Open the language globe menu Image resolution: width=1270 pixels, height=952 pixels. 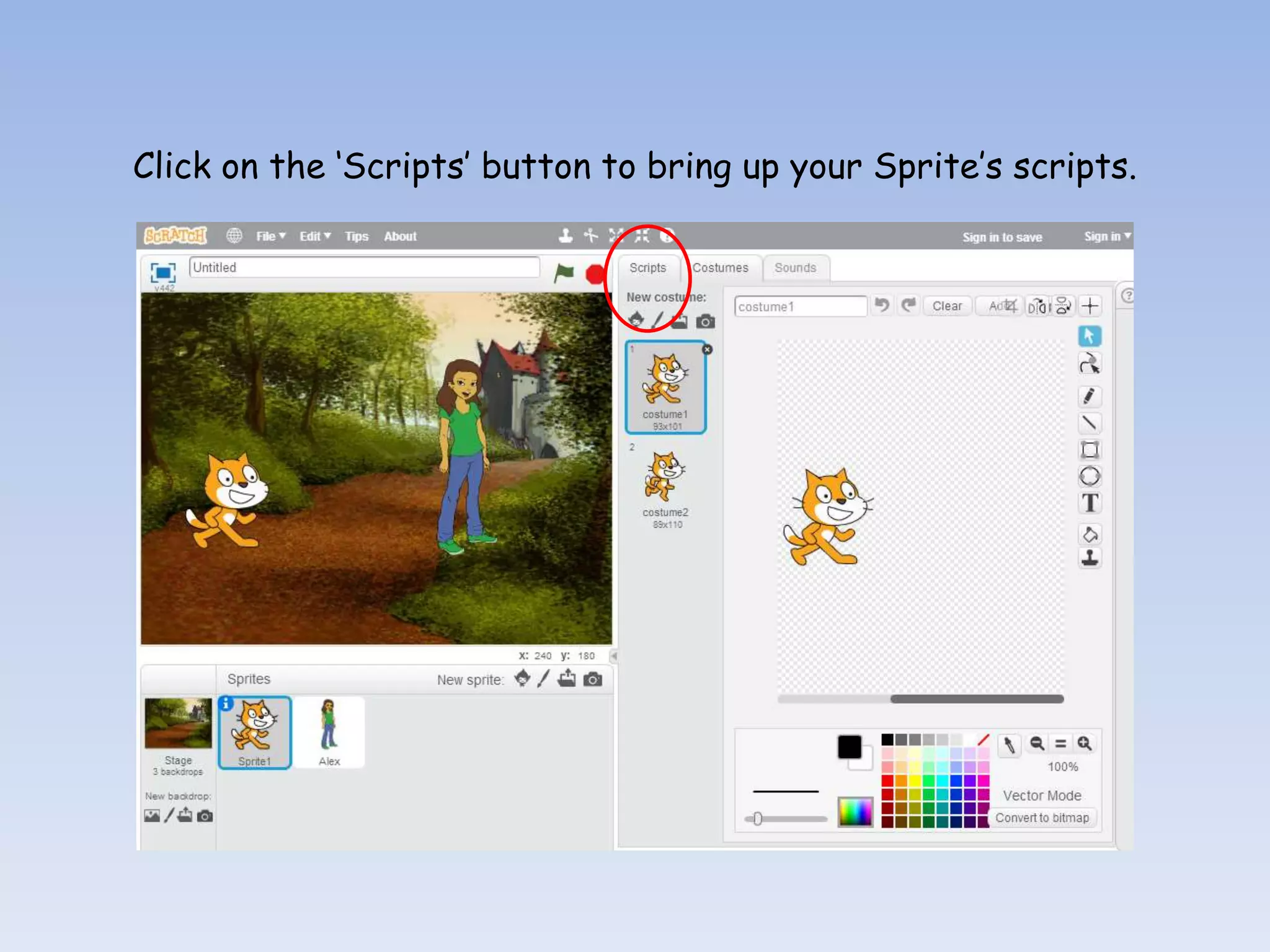(234, 236)
